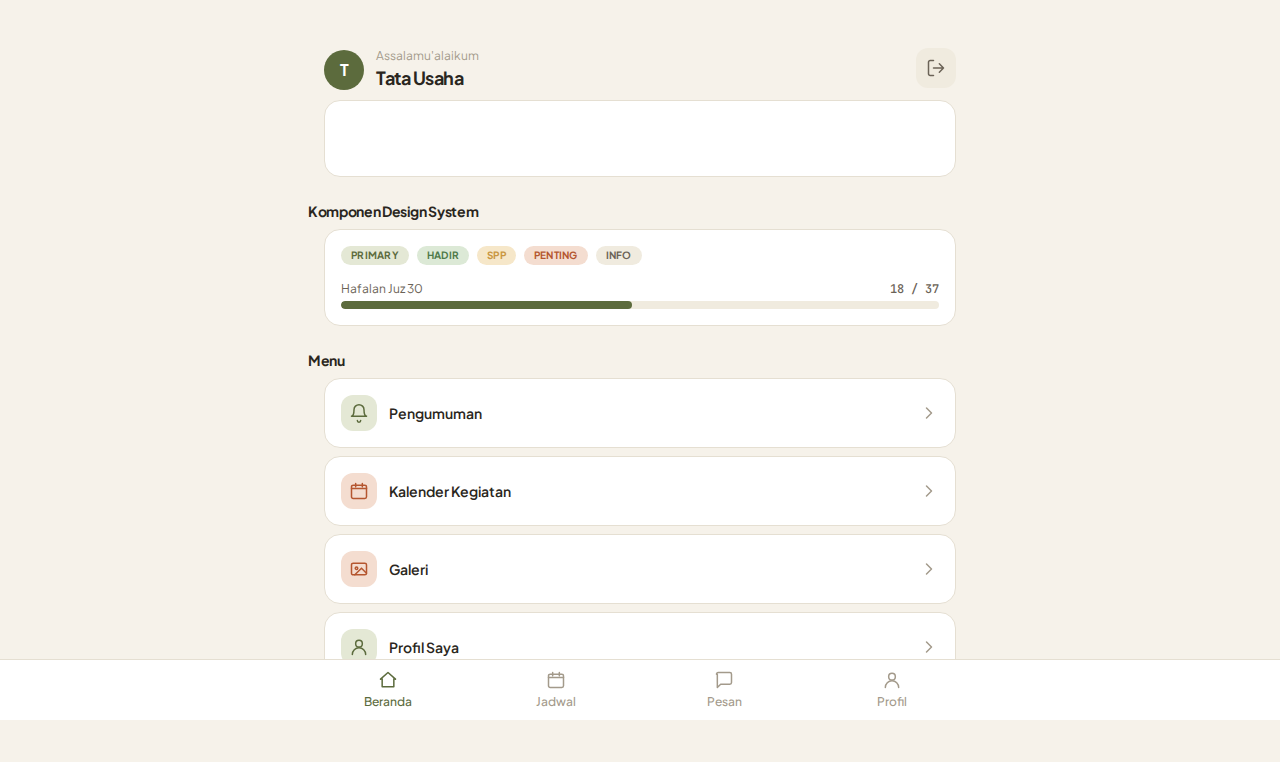Click the green T avatar circle

point(344,70)
